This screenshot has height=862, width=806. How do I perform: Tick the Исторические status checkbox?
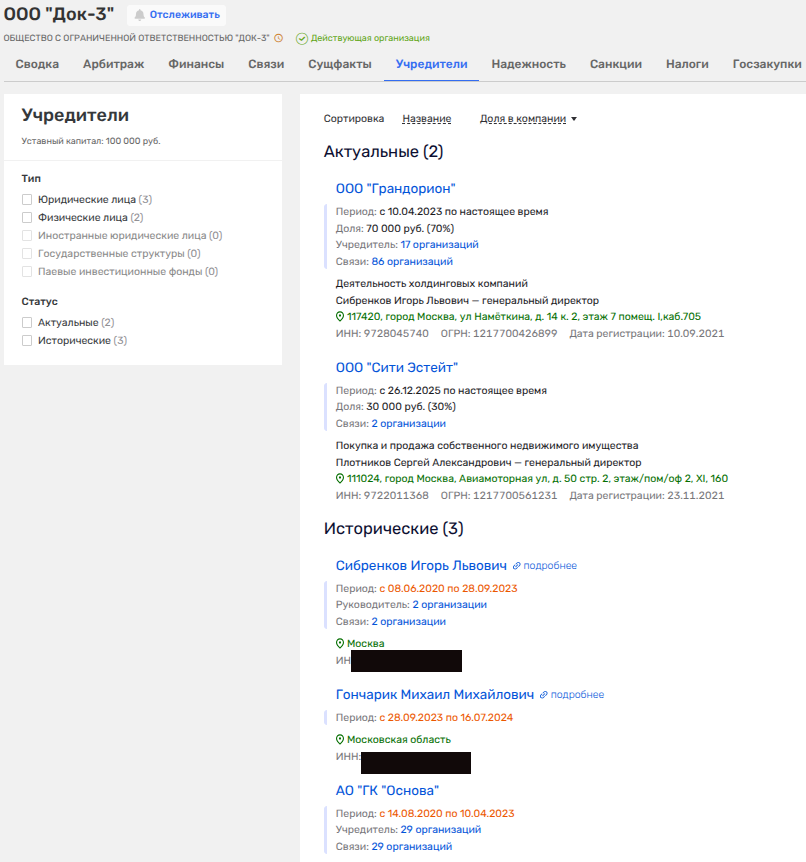pyautogui.click(x=28, y=341)
